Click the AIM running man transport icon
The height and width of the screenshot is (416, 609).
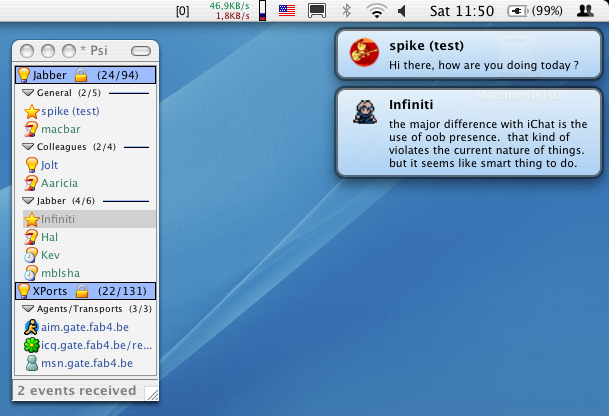click(31, 327)
